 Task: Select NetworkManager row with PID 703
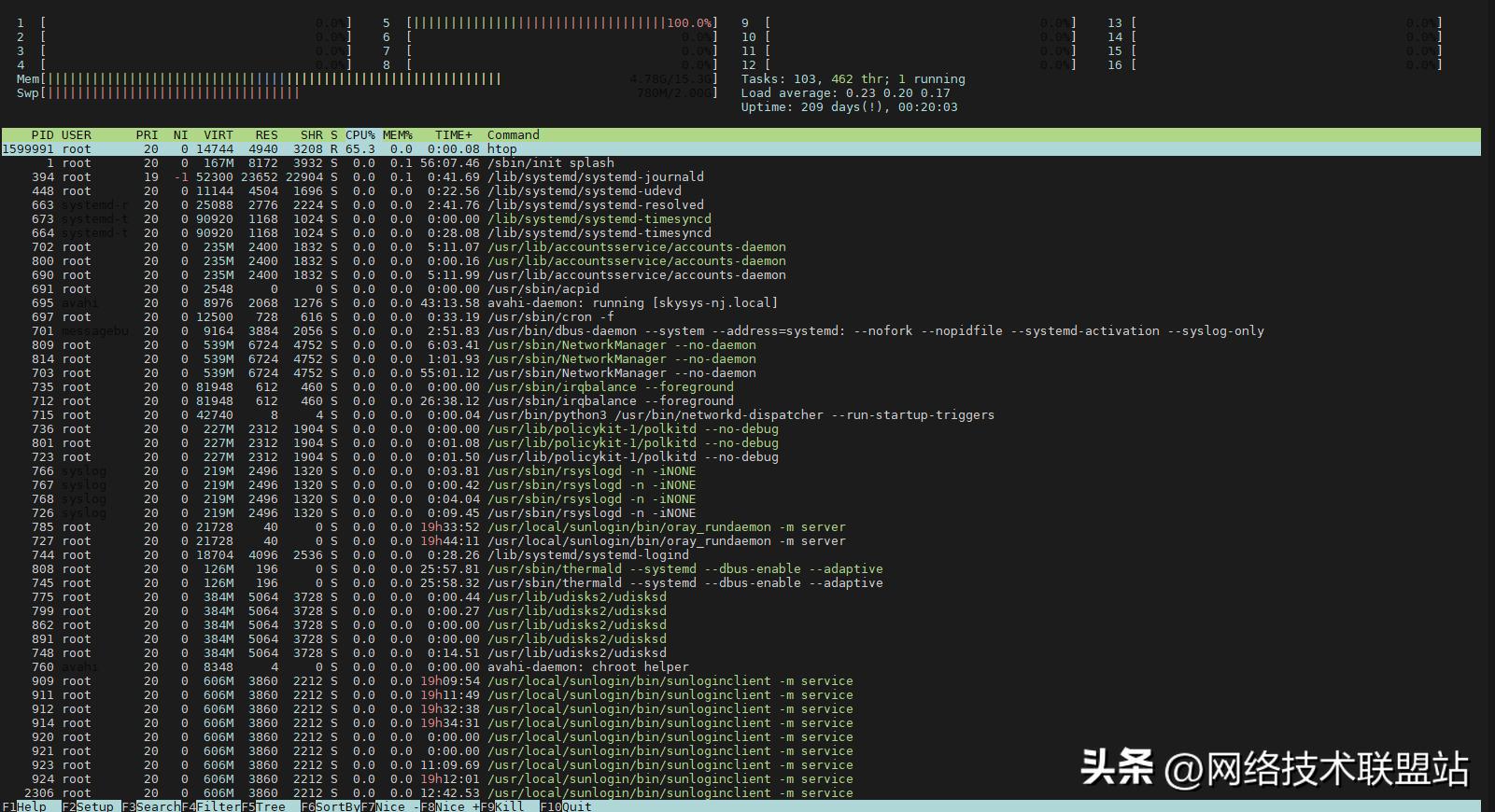[741, 373]
